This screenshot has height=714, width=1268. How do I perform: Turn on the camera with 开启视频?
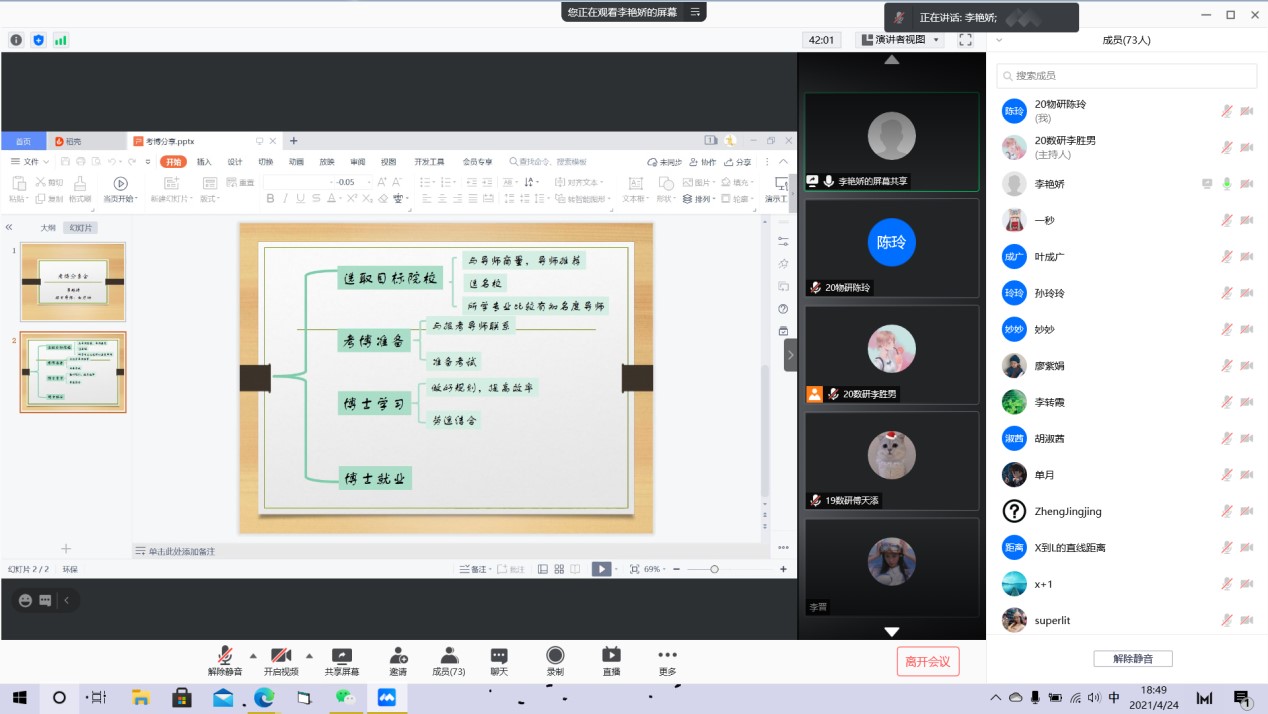[x=281, y=661]
